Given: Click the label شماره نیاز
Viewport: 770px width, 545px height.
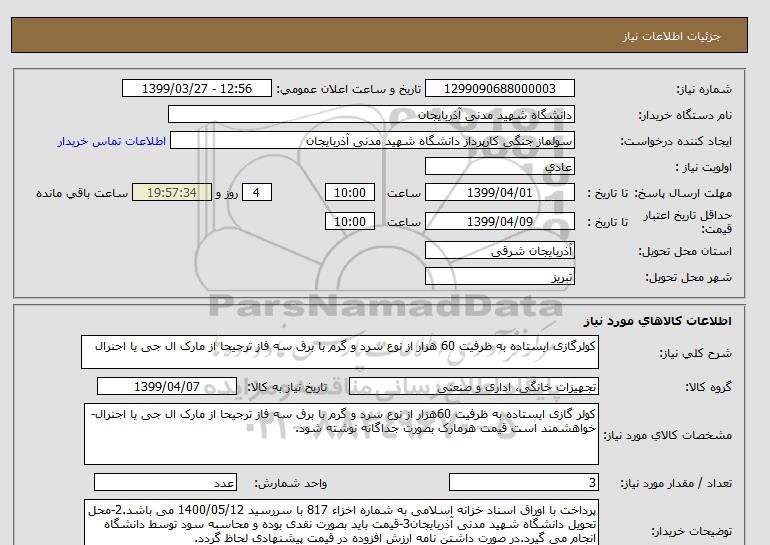Looking at the screenshot, I should (x=704, y=89).
